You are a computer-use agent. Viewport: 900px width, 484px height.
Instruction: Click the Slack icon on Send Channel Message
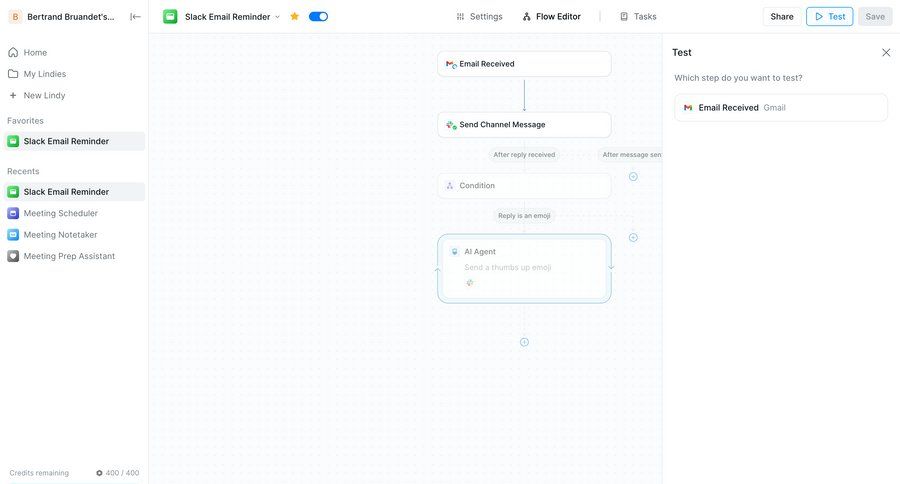point(451,125)
